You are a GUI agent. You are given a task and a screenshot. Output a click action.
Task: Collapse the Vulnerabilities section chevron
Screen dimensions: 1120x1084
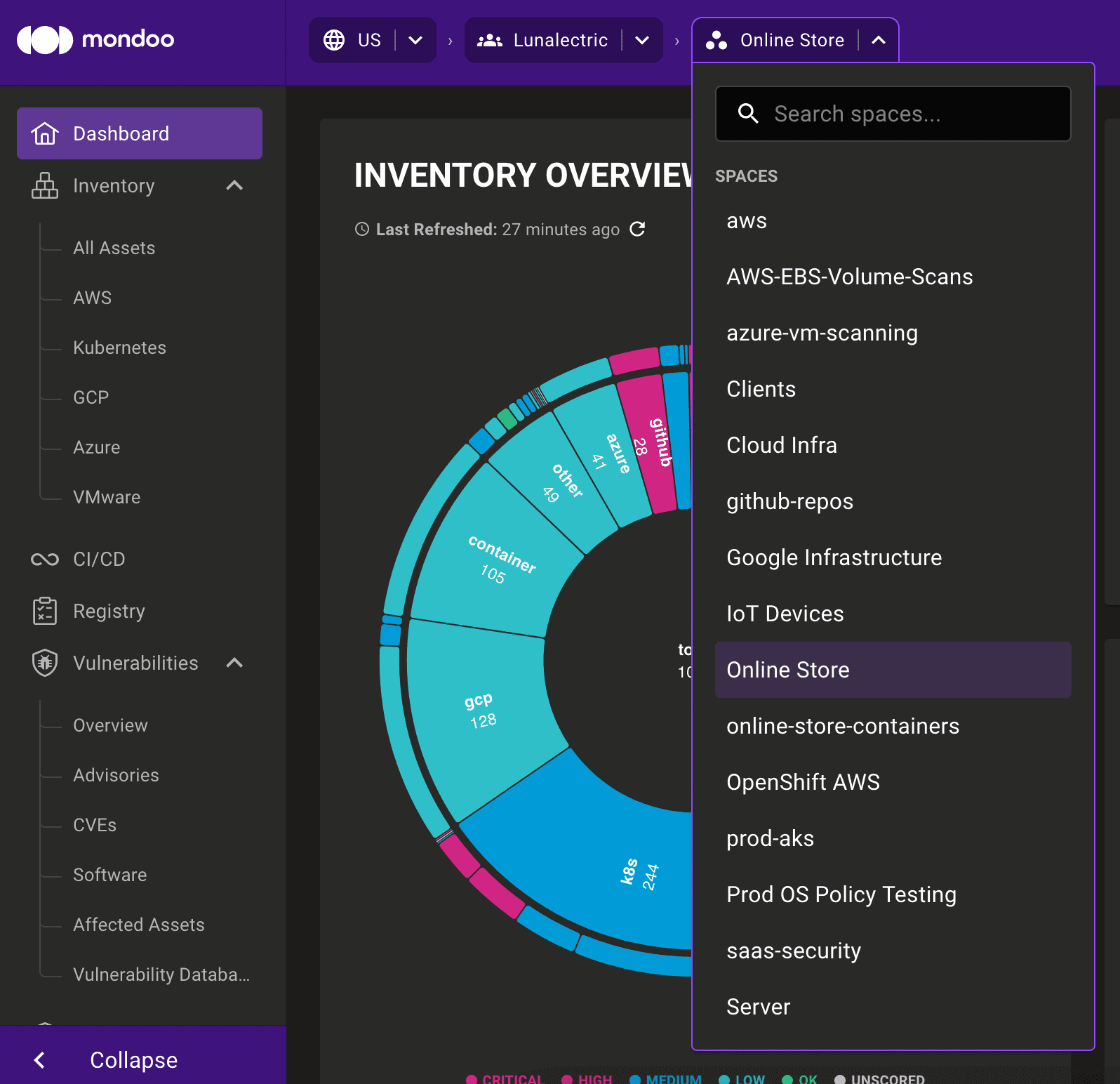pyautogui.click(x=234, y=663)
